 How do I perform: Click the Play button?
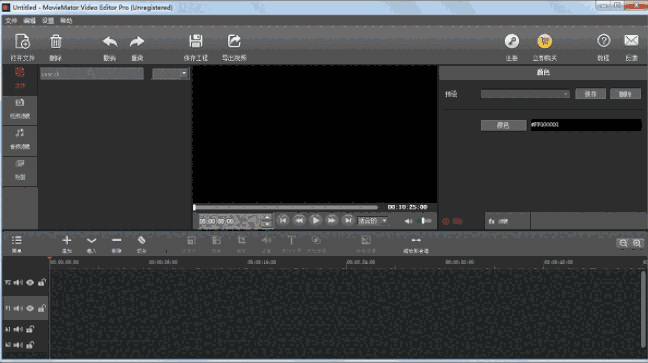point(315,221)
